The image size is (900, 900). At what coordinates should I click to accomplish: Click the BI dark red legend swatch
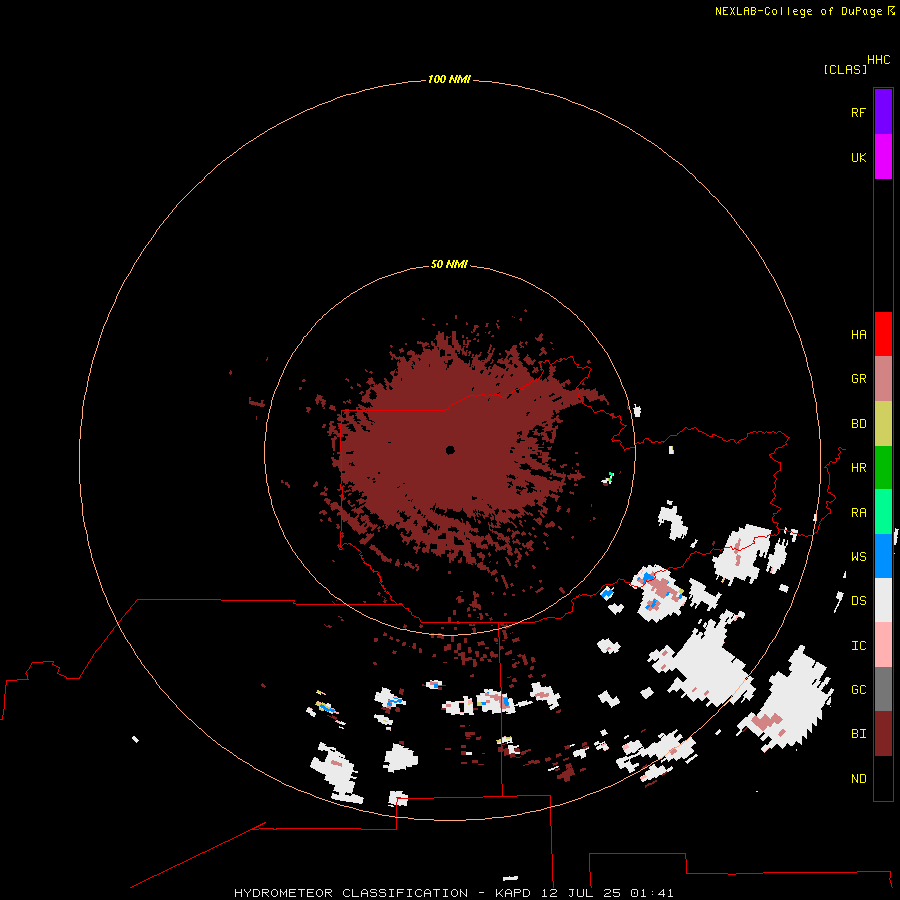[883, 734]
